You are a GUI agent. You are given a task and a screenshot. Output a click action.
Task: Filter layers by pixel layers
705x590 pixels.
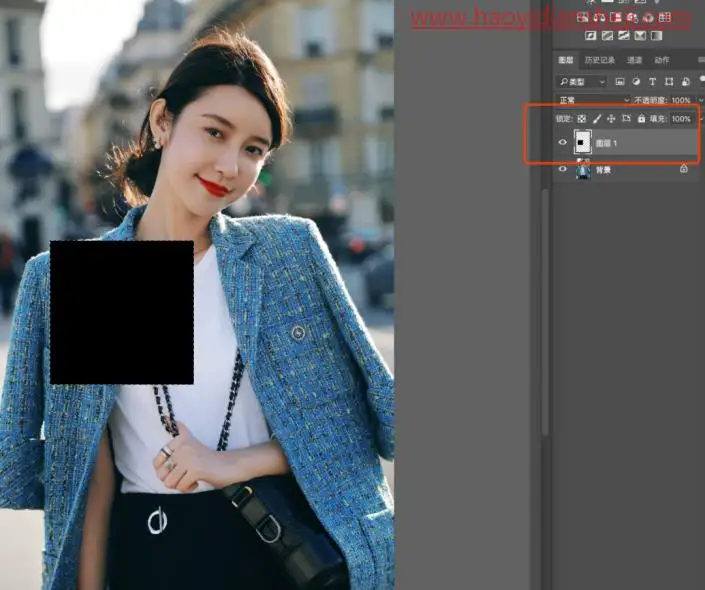pos(620,81)
